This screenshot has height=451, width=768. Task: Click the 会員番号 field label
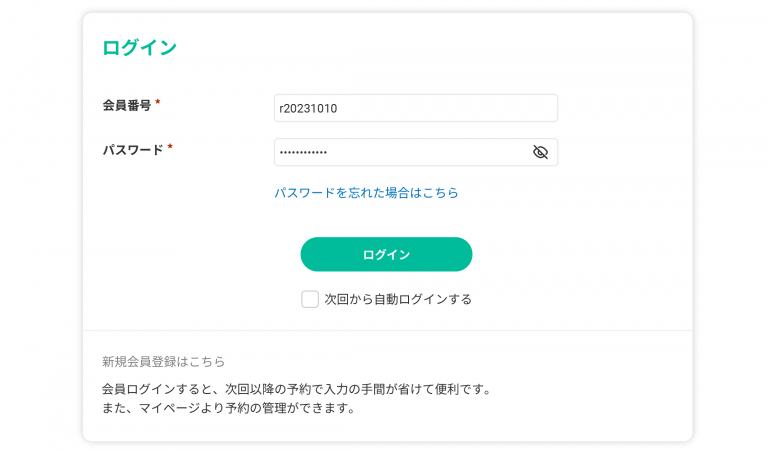click(126, 105)
